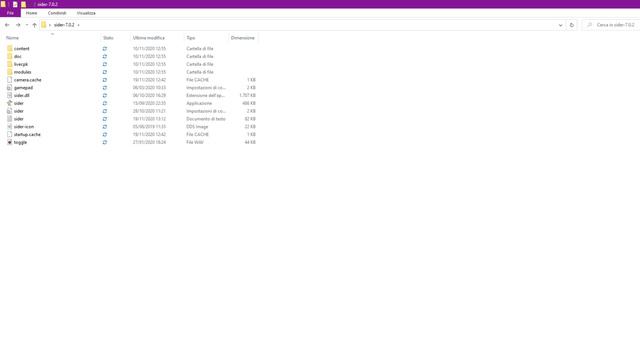Sort by the Nome column header
640x360 pixels.
pyautogui.click(x=12, y=38)
